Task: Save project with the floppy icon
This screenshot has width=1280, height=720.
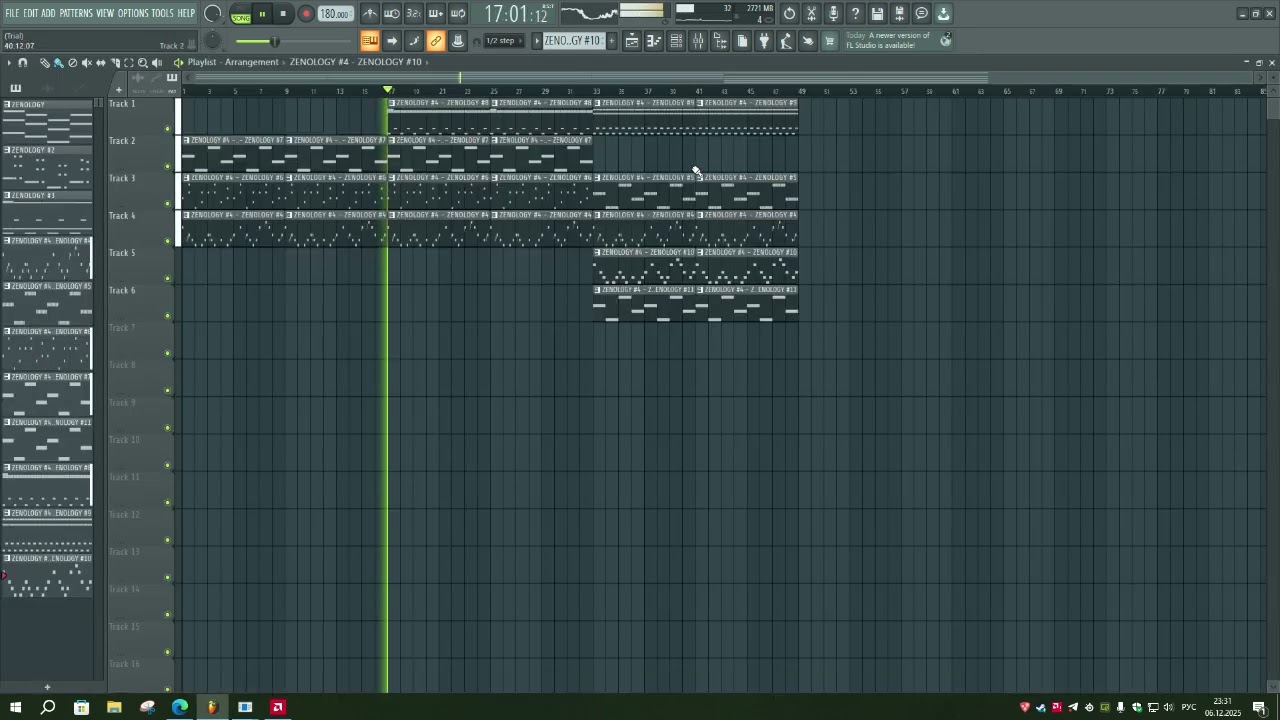Action: (x=877, y=14)
